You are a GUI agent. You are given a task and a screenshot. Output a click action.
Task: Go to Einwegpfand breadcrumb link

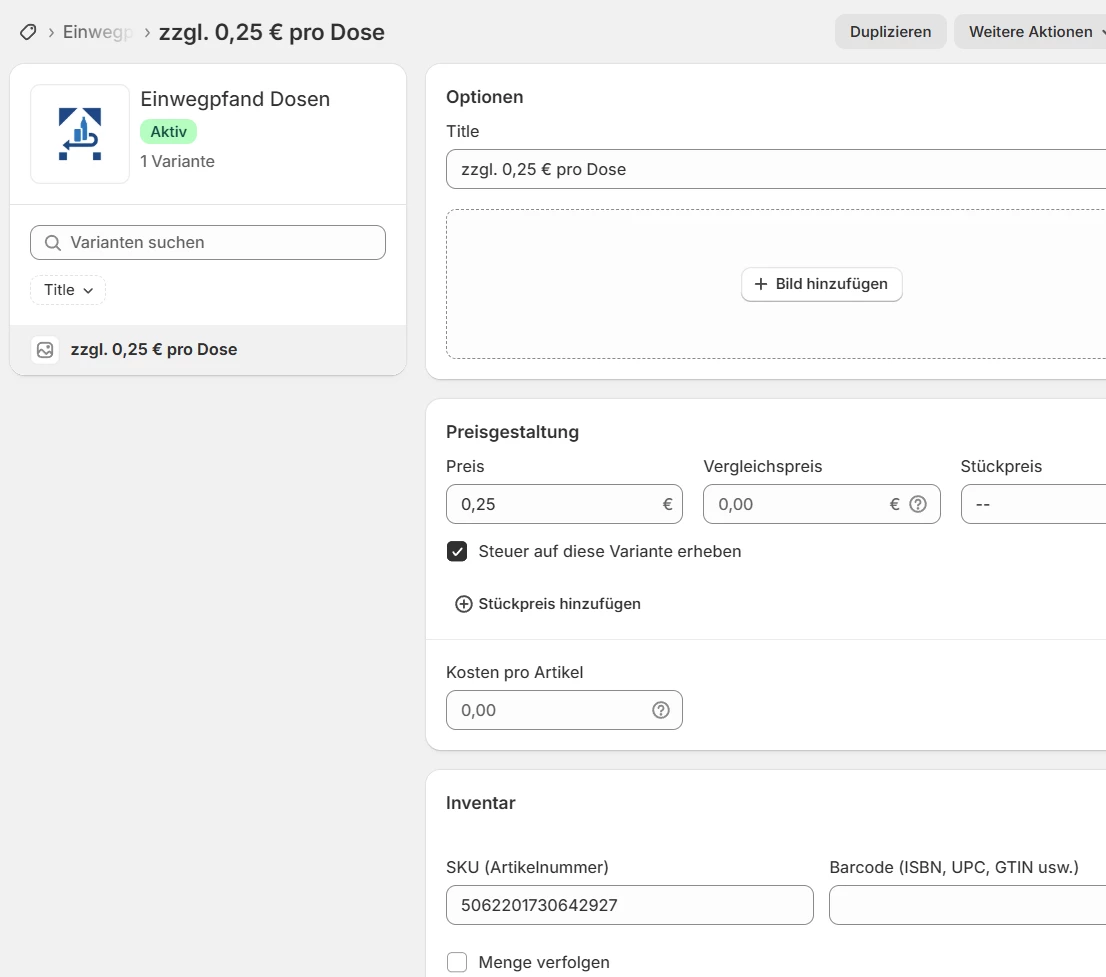pos(97,32)
